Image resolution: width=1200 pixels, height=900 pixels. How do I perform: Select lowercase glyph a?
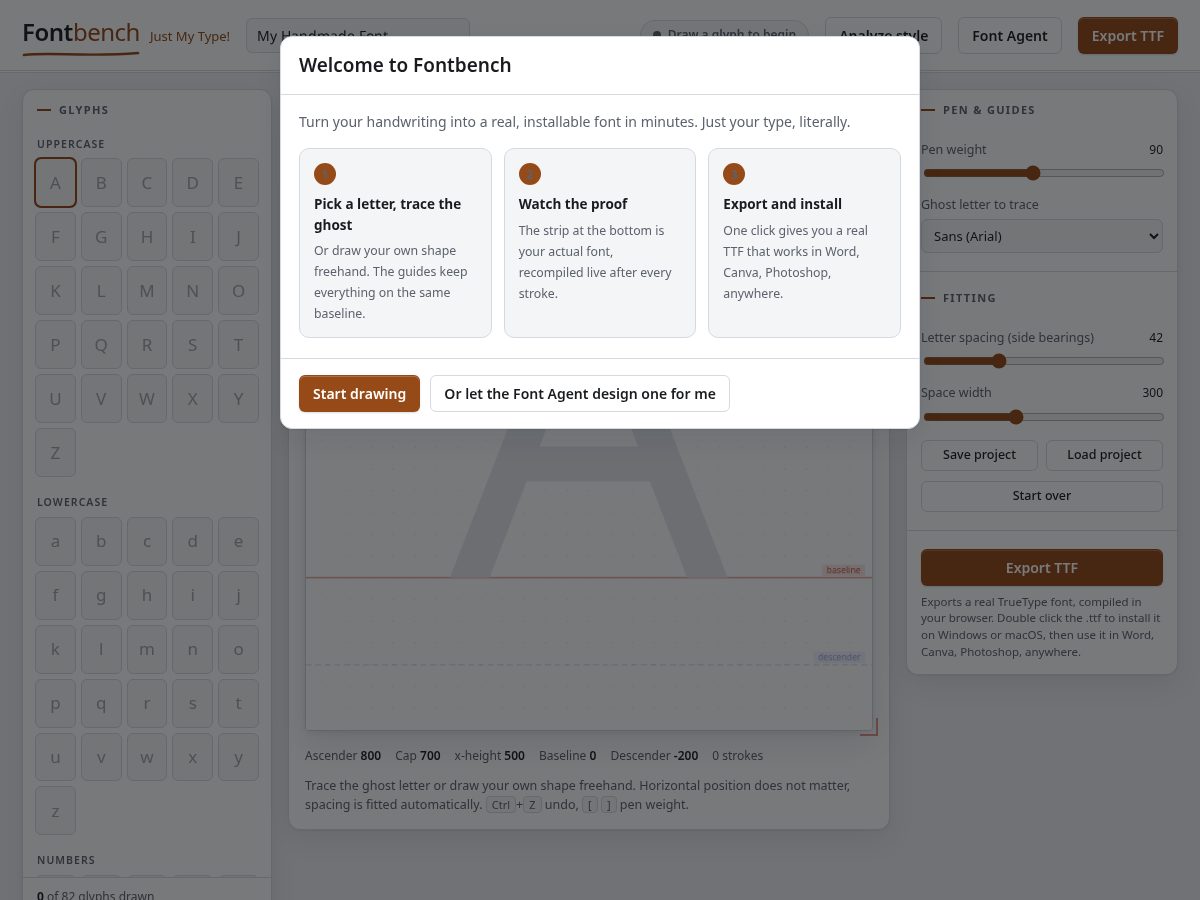(x=55, y=542)
